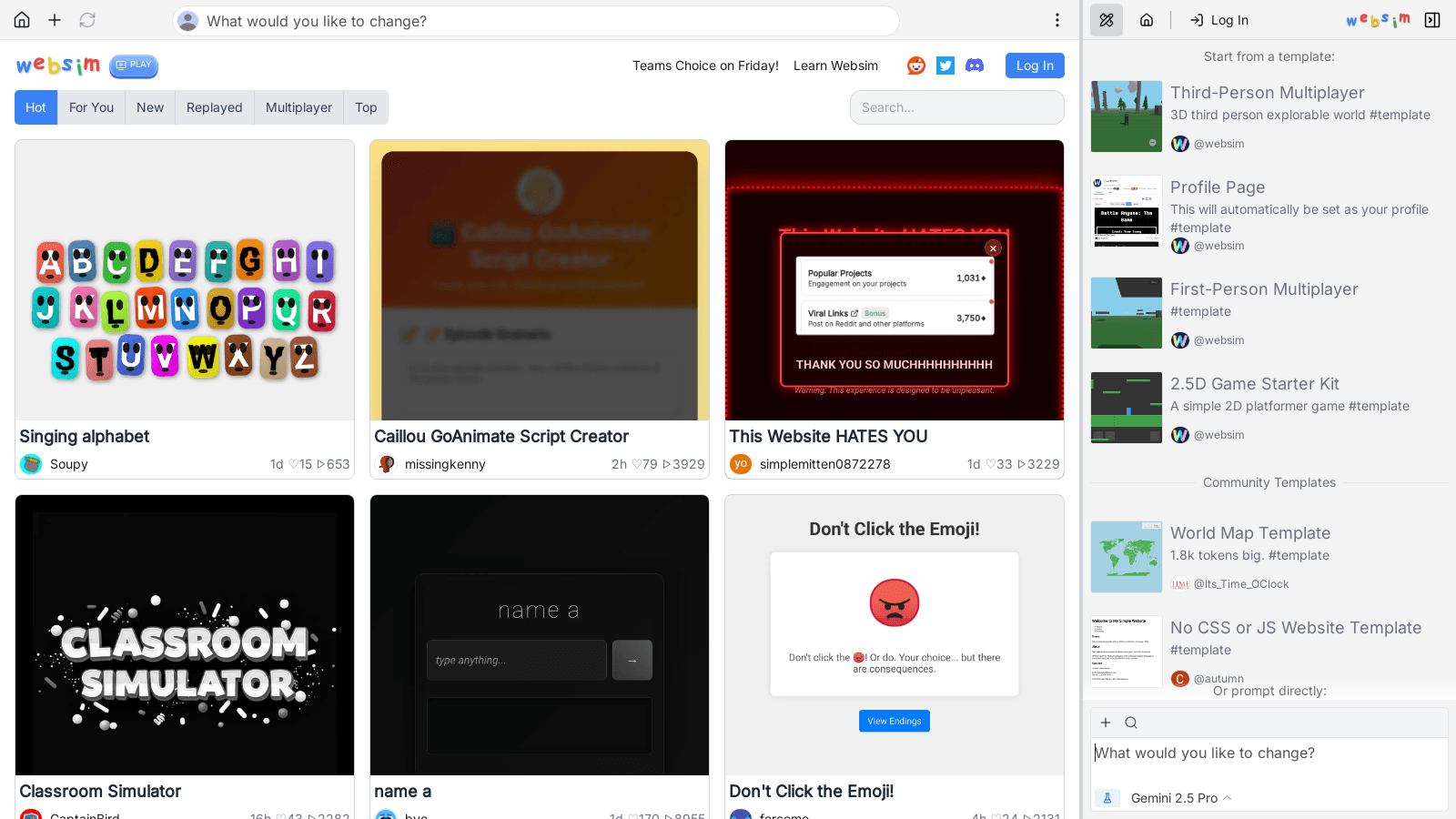Click the user avatar in prompt bar
Image resolution: width=1456 pixels, height=819 pixels.
coord(187,21)
